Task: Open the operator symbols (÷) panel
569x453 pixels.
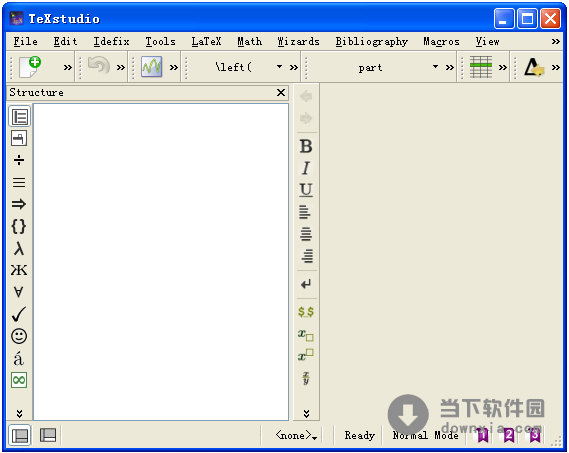Action: click(x=19, y=160)
